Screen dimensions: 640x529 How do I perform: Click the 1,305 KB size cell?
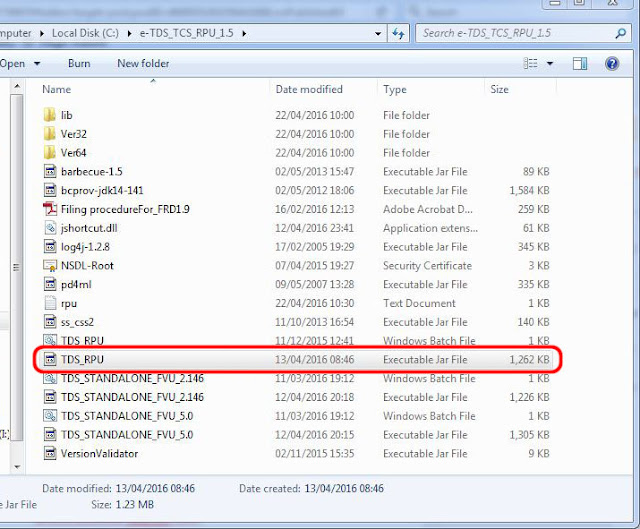529,435
